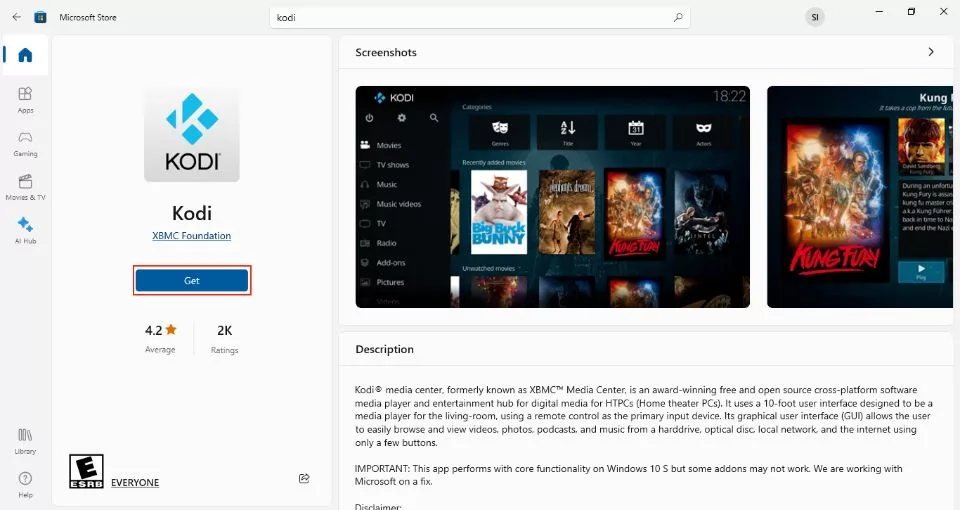Open the Home page in sidebar

(x=25, y=55)
